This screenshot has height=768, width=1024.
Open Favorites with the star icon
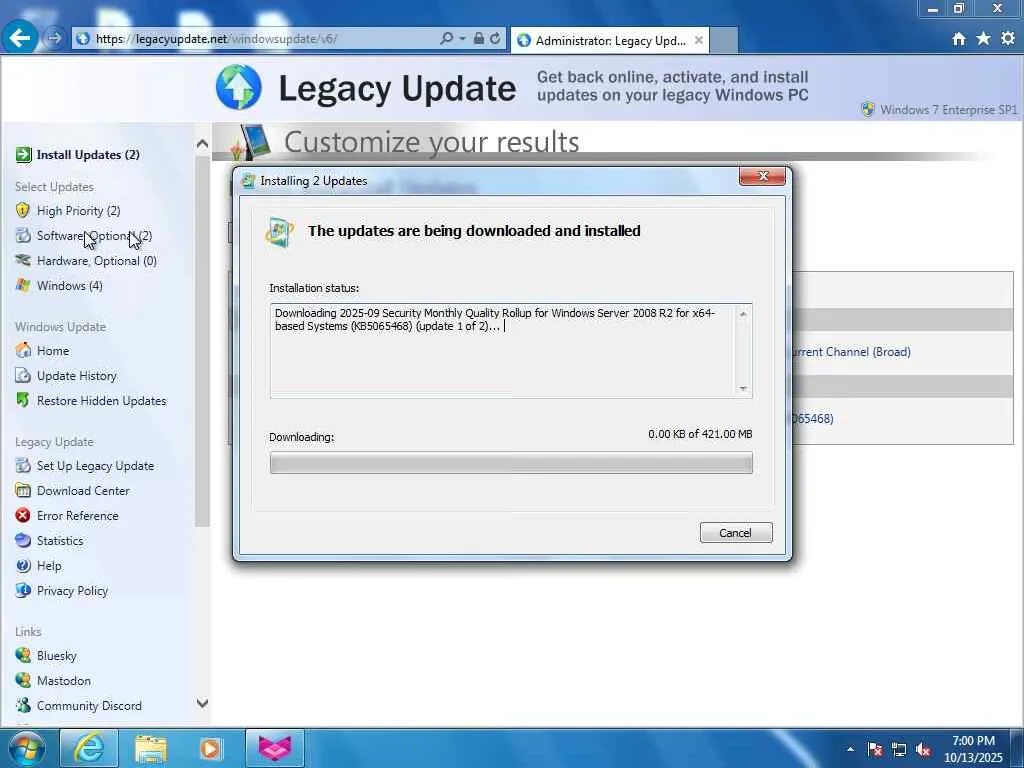[x=984, y=39]
